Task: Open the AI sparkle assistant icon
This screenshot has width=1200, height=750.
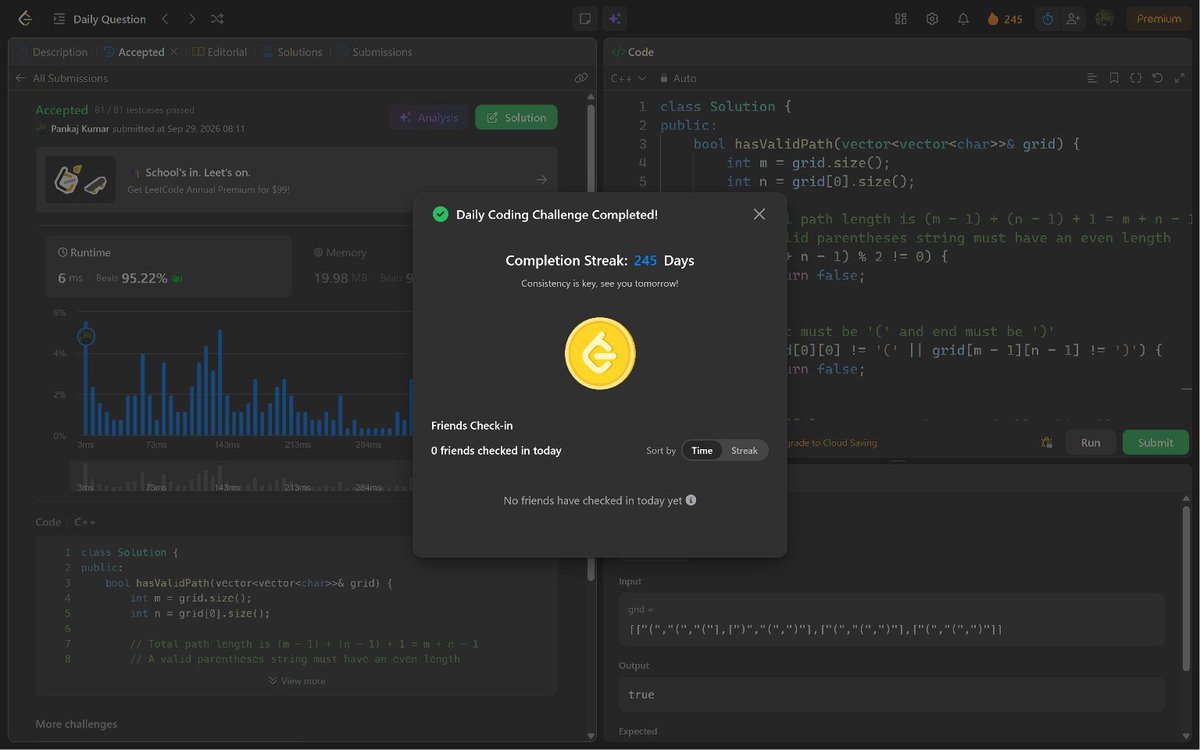Action: (x=615, y=19)
